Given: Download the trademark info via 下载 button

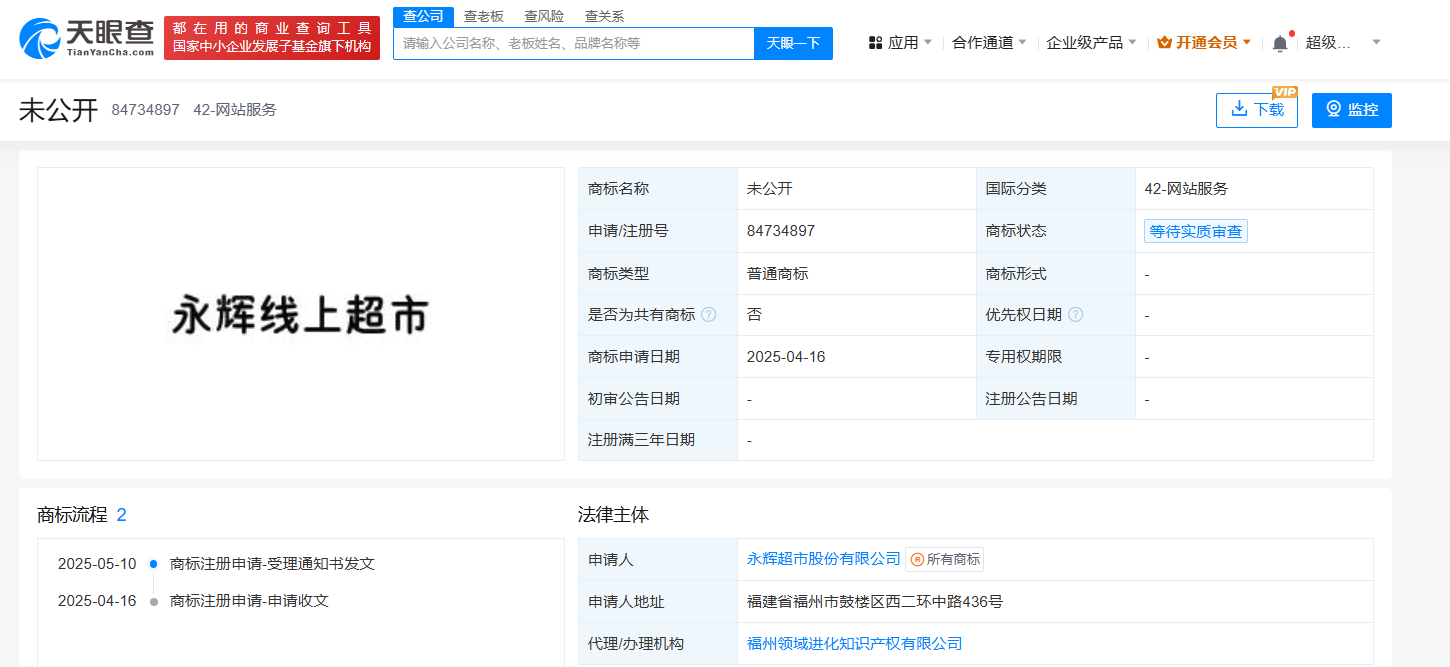Looking at the screenshot, I should pyautogui.click(x=1256, y=110).
